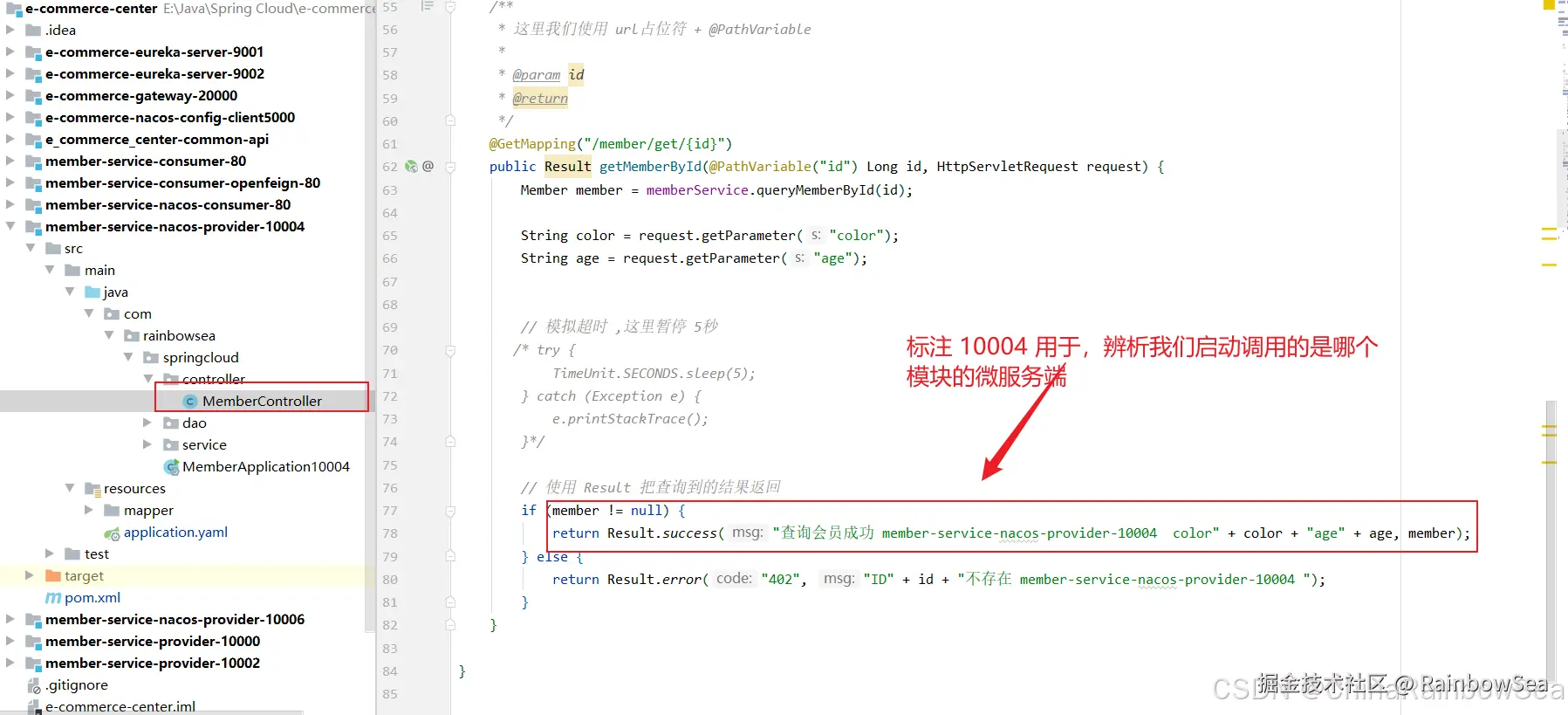Click @return tag in Javadoc
Screen dimensions: 1568x715
[540, 98]
